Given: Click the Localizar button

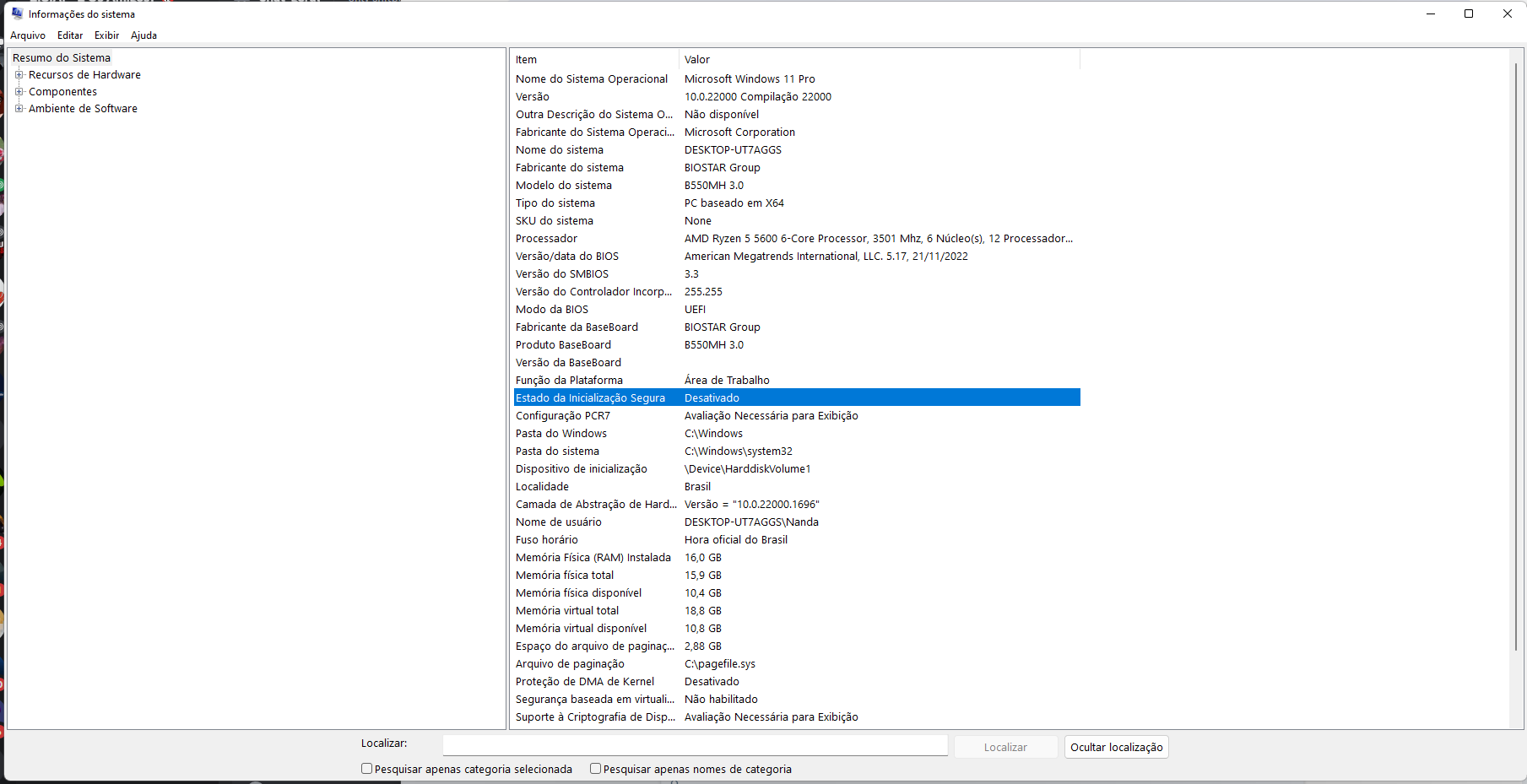Looking at the screenshot, I should click(1005, 747).
